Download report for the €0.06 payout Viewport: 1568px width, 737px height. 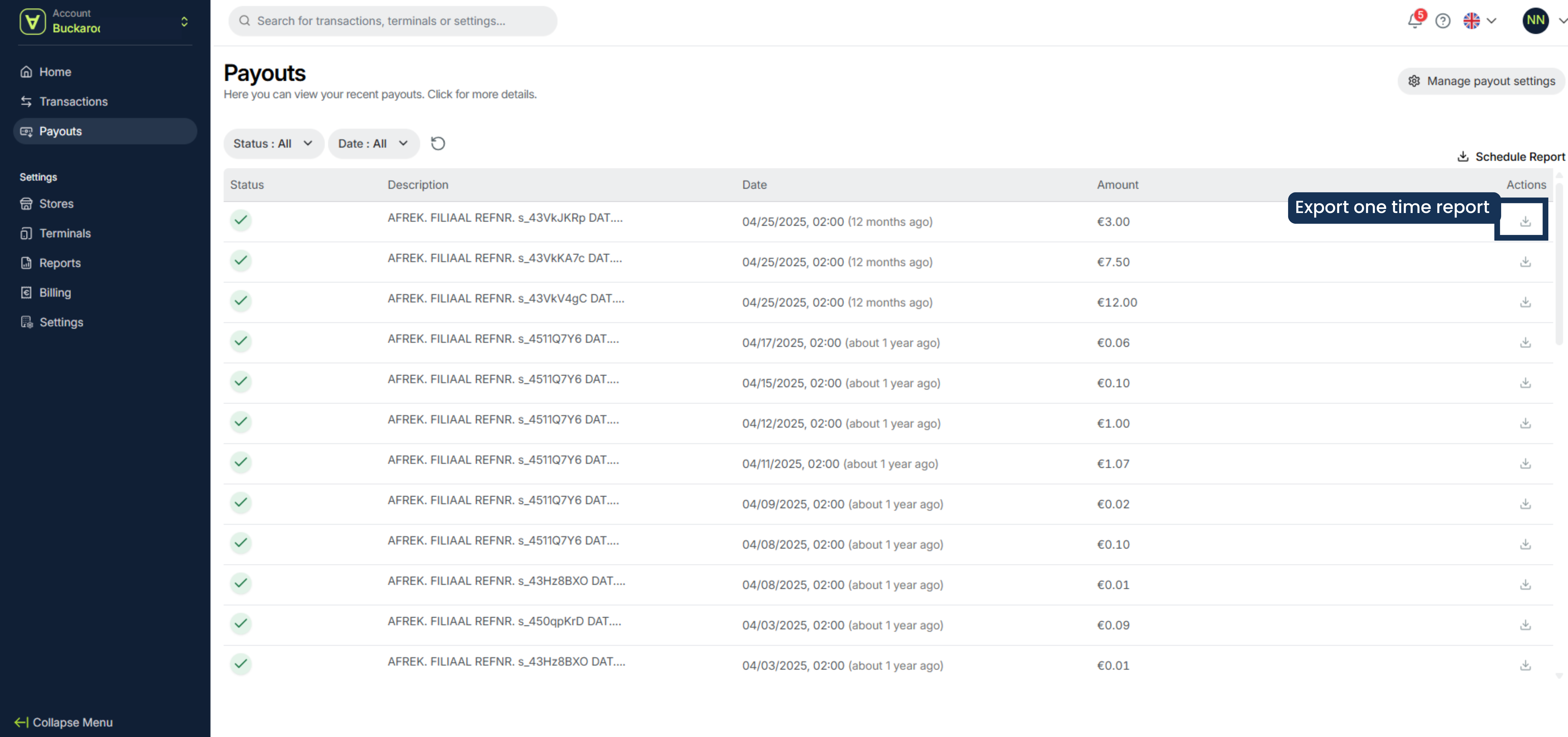click(1525, 343)
